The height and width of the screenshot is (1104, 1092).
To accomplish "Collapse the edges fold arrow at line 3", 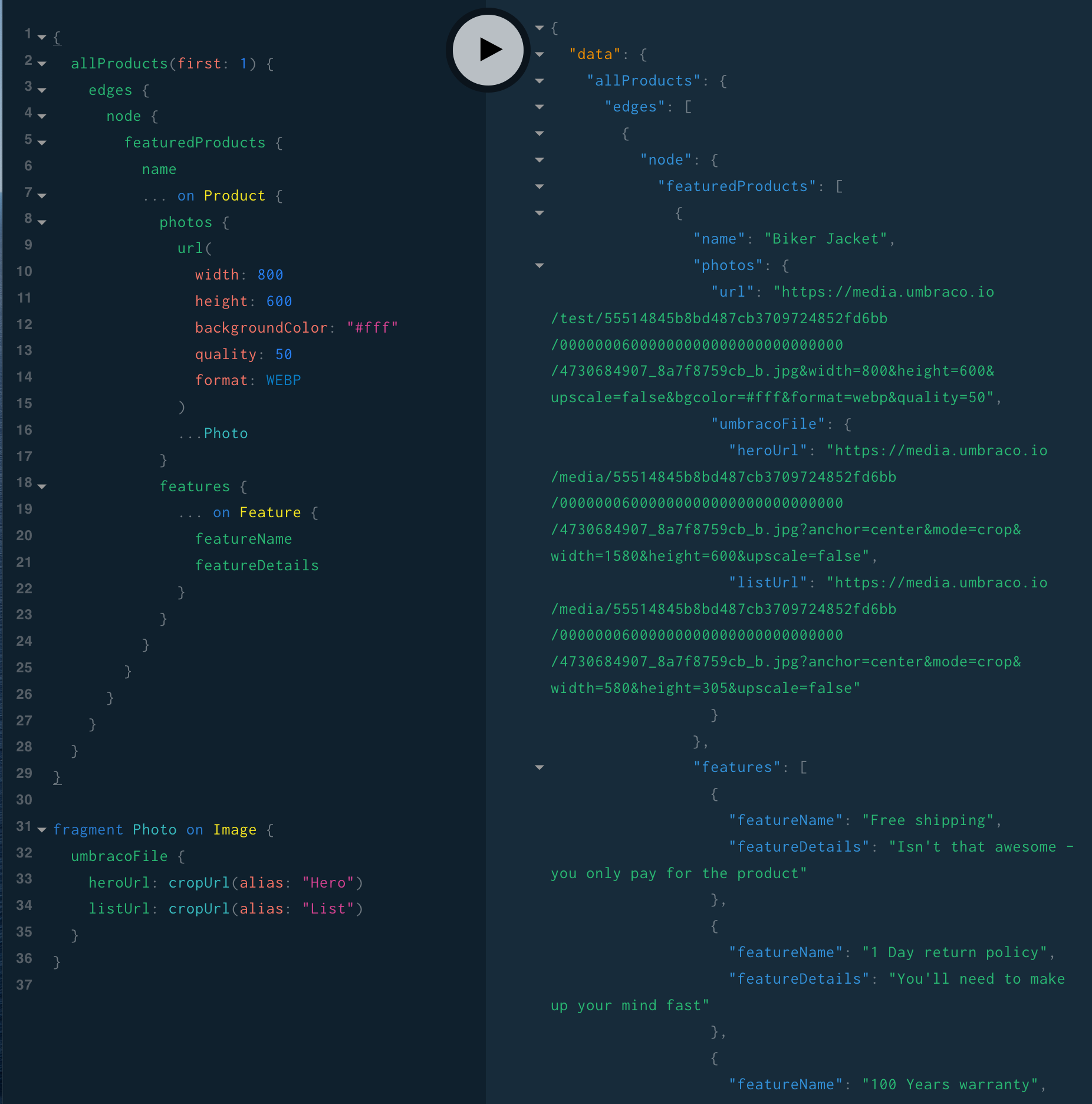I will [42, 90].
